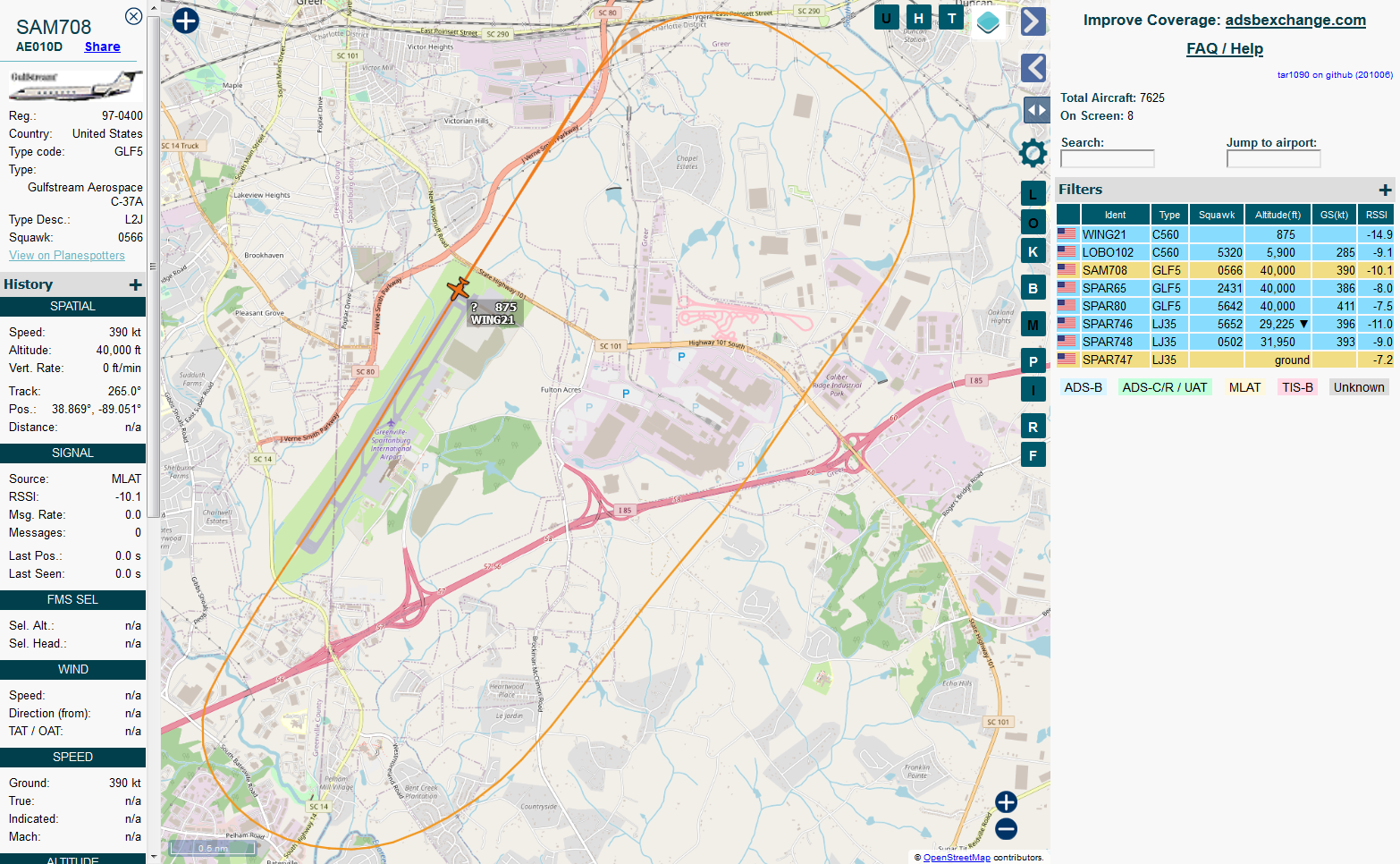
Task: Toggle the U map button
Action: (886, 17)
